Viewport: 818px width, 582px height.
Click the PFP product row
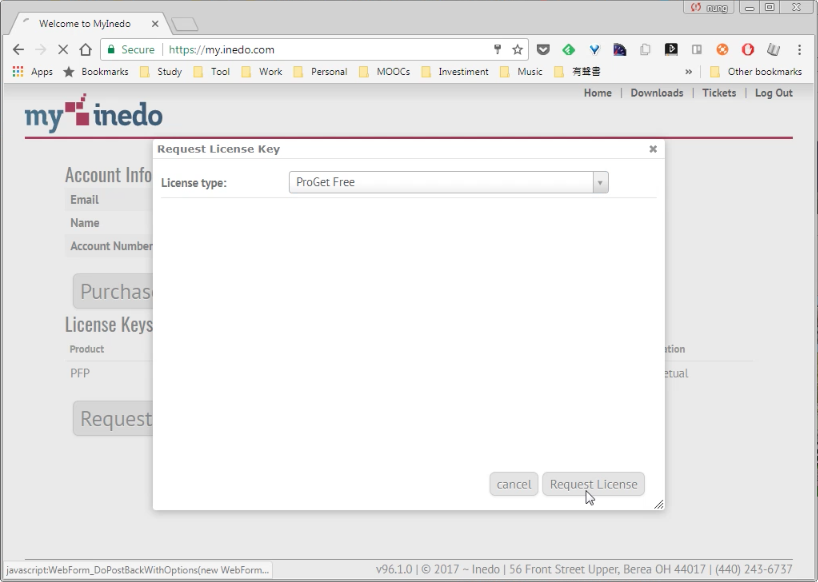80,373
